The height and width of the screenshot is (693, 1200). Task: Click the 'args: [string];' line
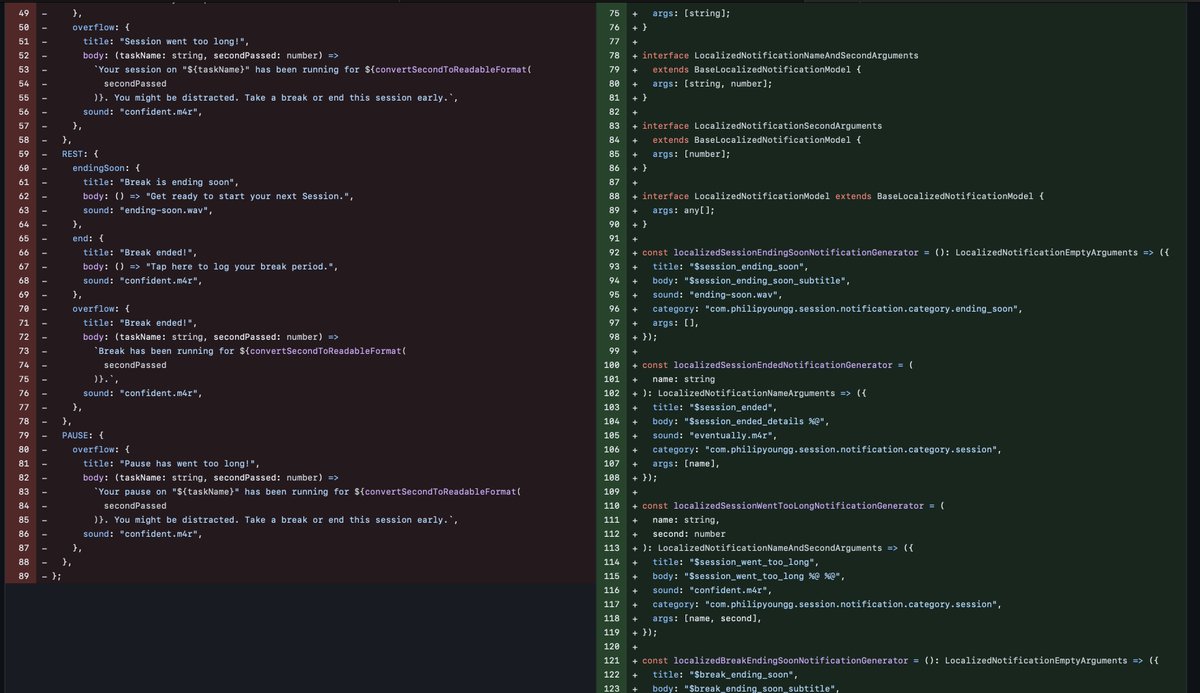[691, 13]
